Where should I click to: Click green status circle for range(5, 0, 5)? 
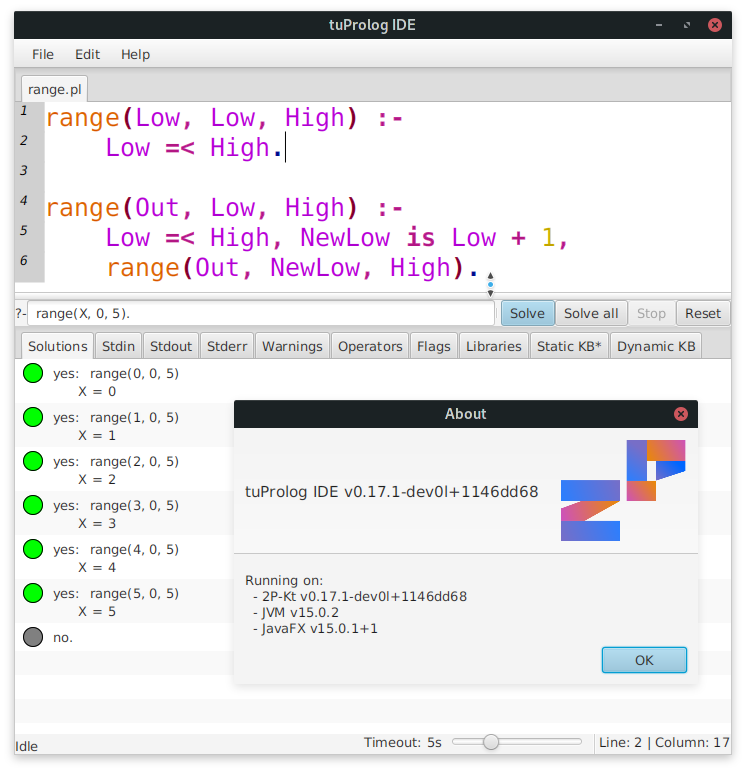[33, 593]
